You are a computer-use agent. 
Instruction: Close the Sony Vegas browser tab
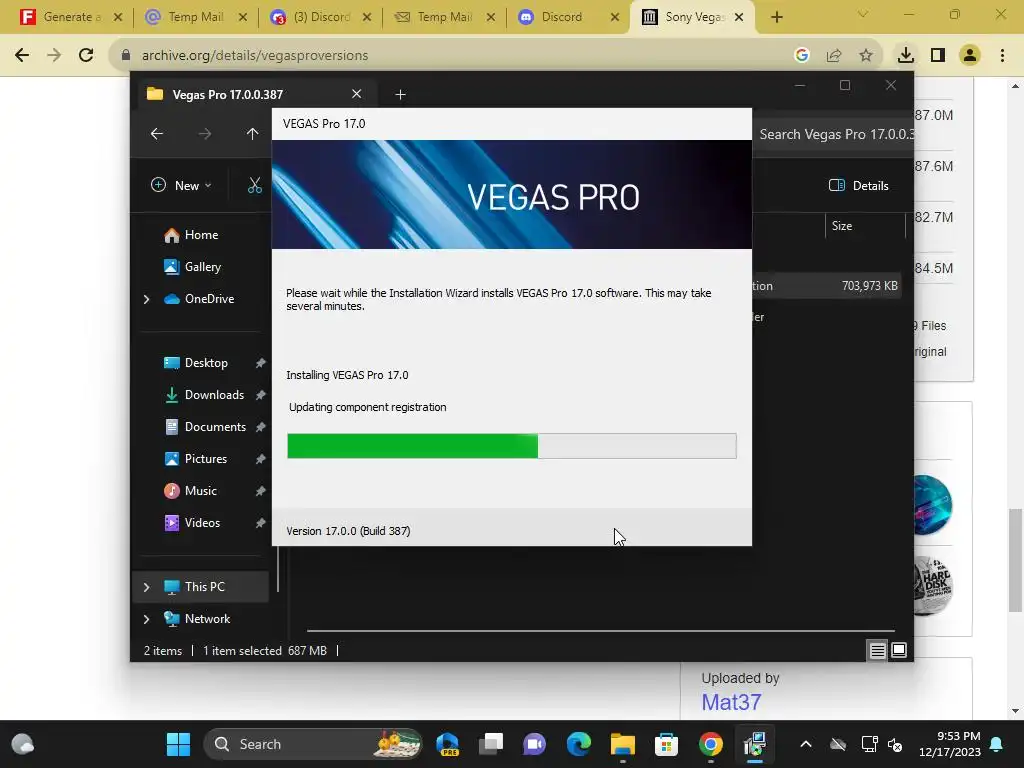pos(739,17)
